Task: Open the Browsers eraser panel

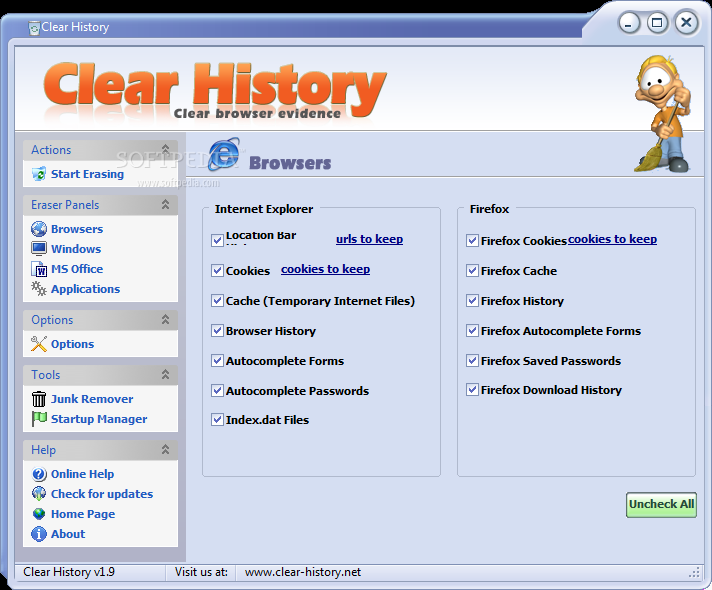Action: [77, 229]
